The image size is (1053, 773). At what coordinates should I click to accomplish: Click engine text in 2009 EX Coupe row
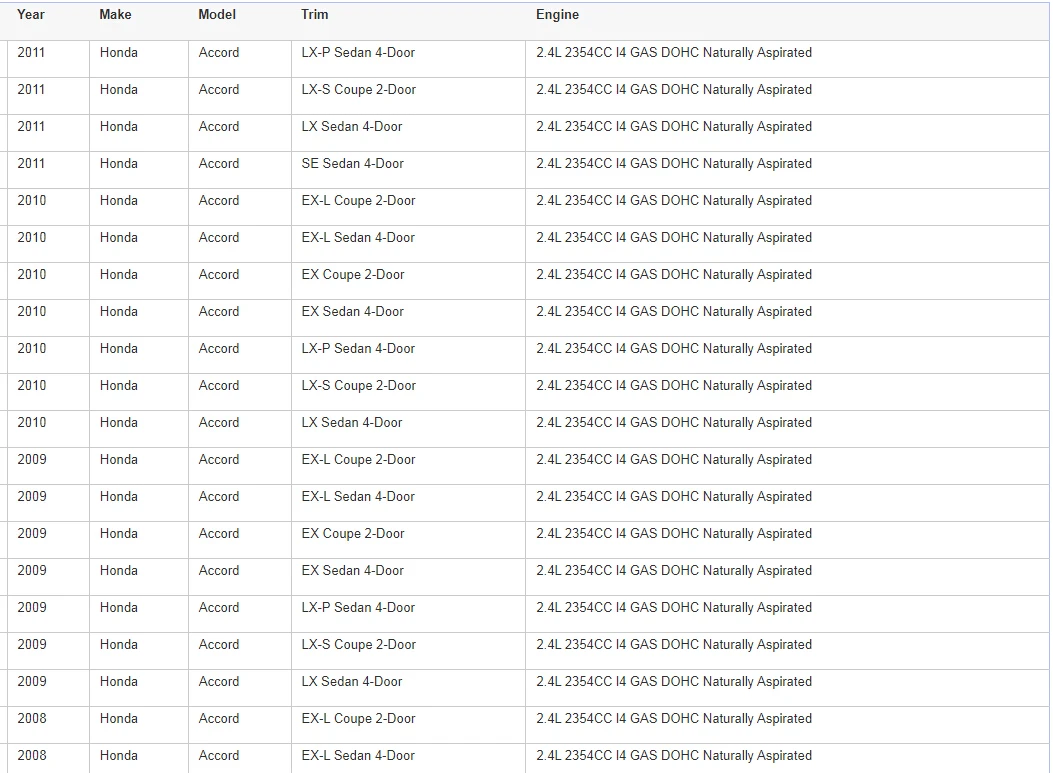point(674,533)
